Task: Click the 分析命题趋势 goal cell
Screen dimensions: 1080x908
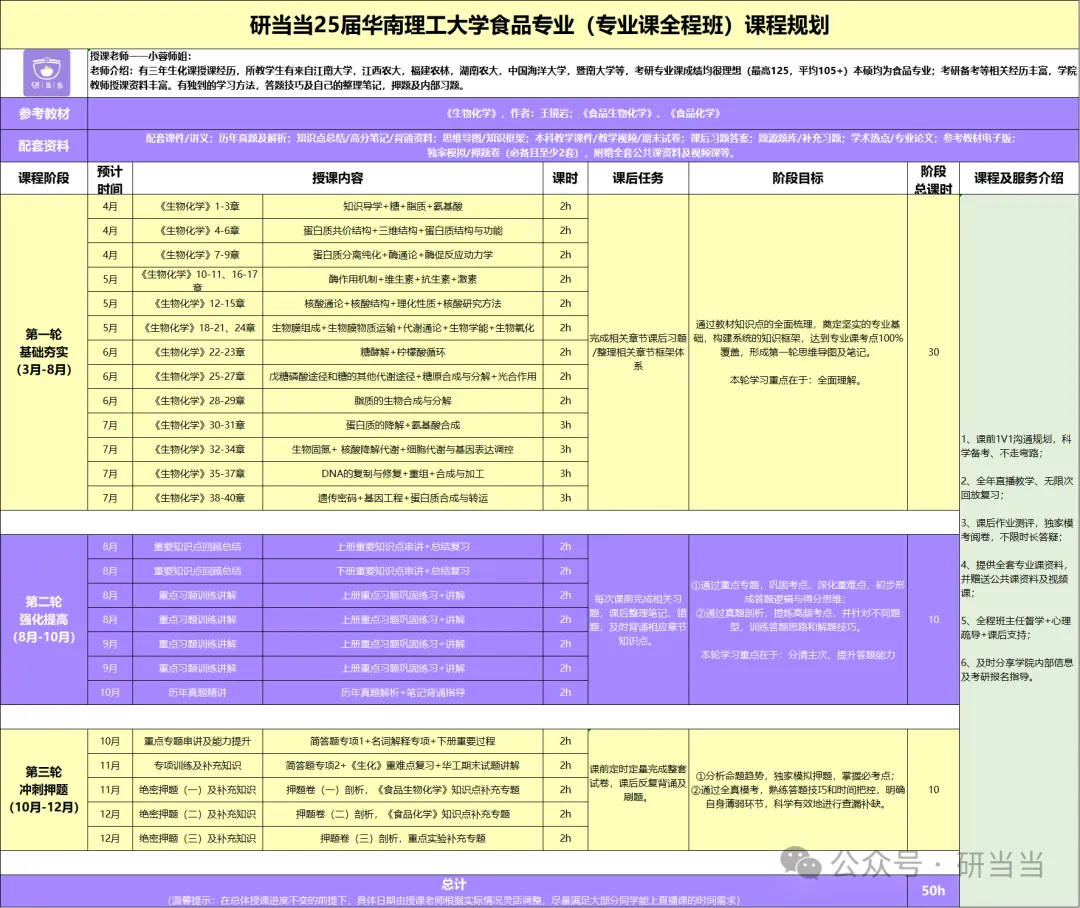Action: (x=798, y=790)
